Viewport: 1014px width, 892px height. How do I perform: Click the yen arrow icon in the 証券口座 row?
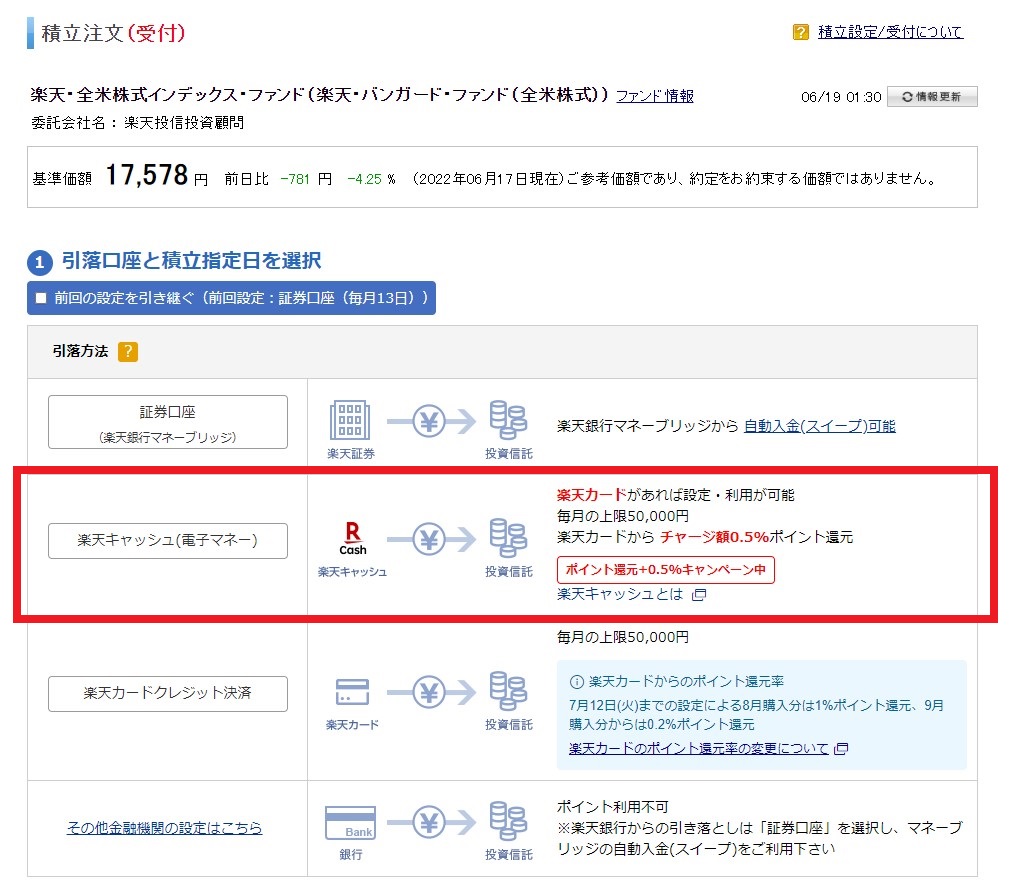(431, 422)
